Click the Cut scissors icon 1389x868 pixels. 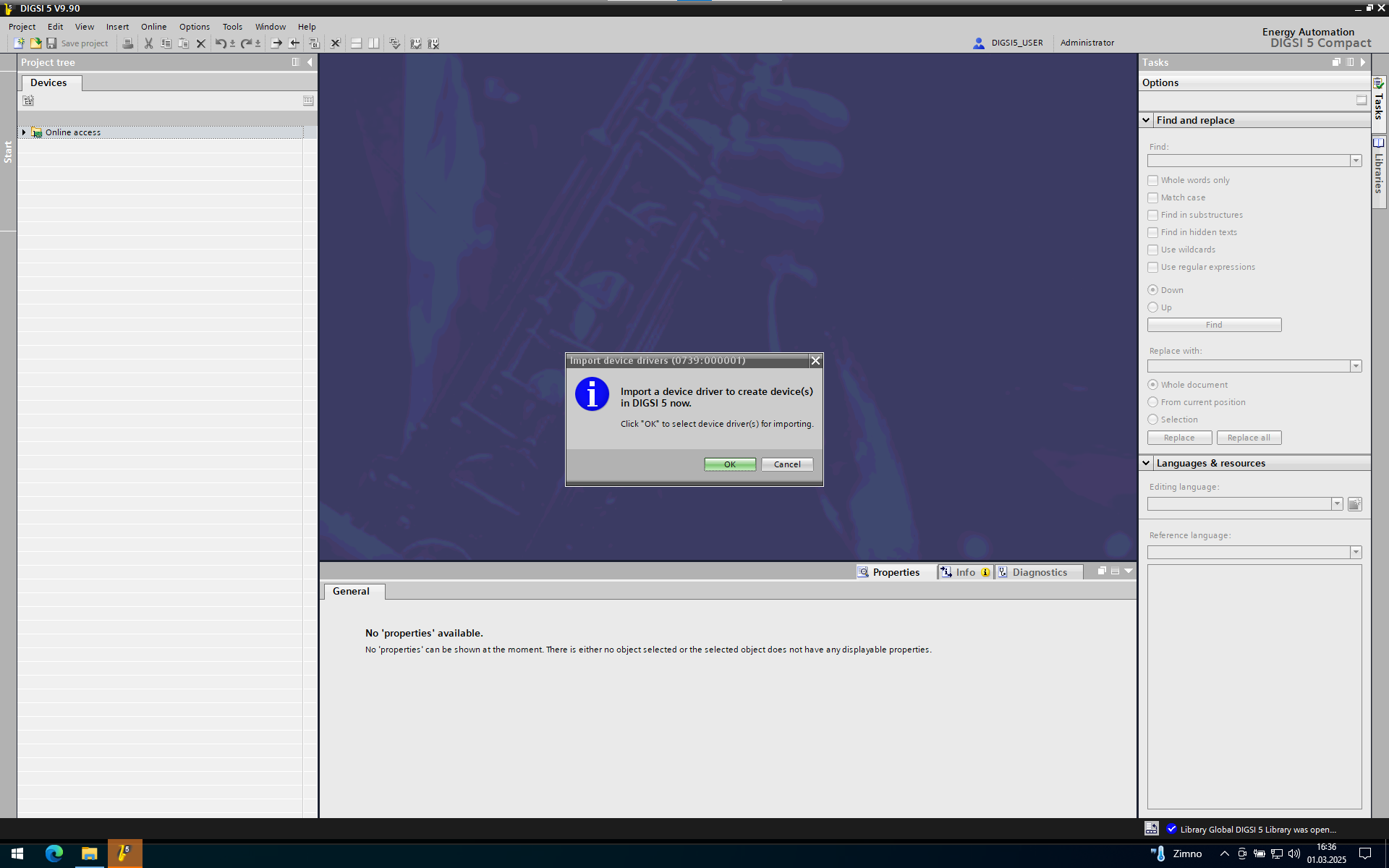click(148, 43)
